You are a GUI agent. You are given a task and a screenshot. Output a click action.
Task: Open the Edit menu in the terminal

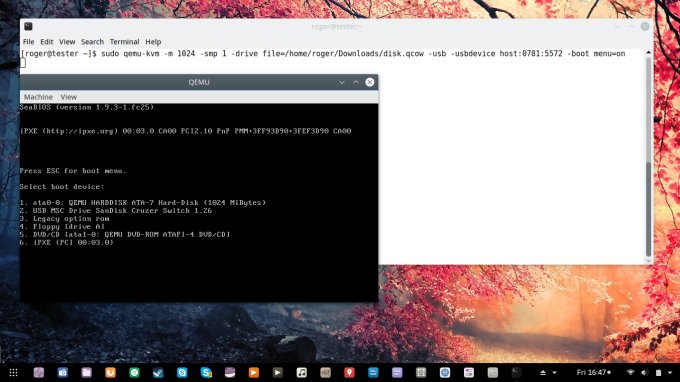46,42
